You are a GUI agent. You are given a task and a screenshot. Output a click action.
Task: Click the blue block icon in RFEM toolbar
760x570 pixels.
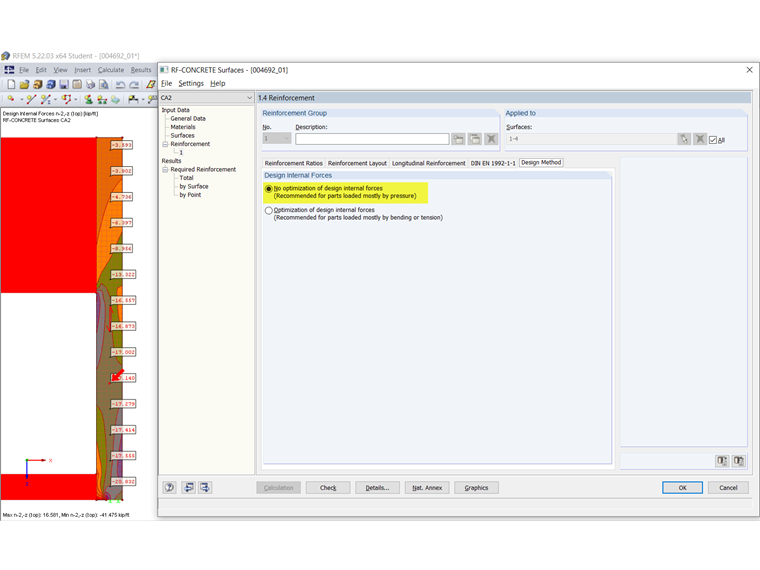[x=50, y=84]
